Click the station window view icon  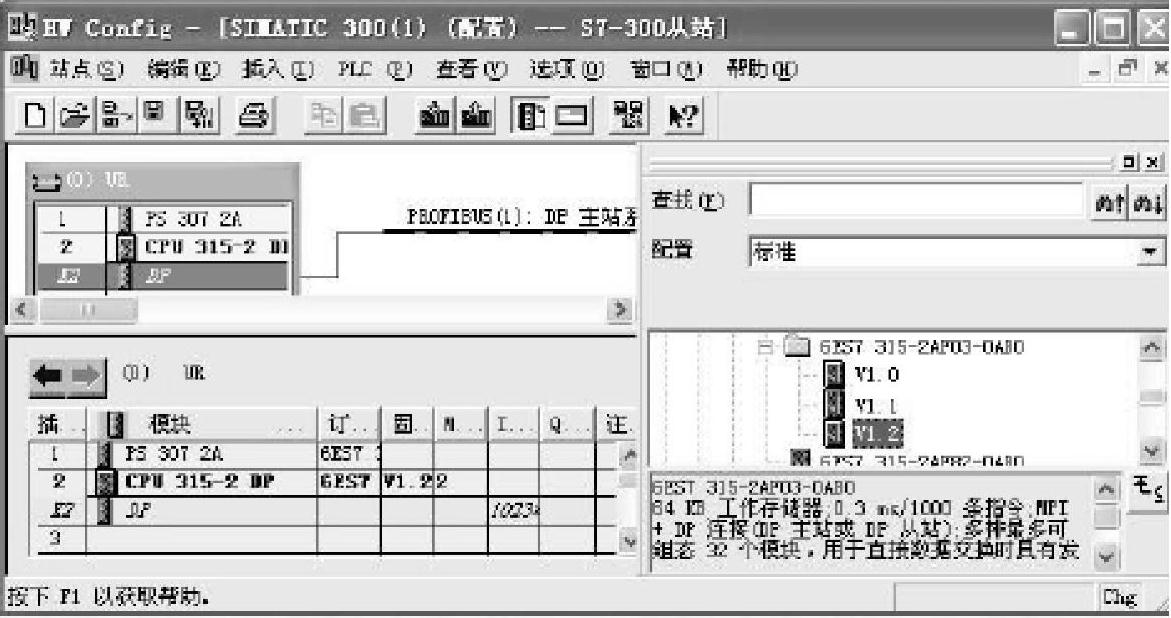click(571, 116)
